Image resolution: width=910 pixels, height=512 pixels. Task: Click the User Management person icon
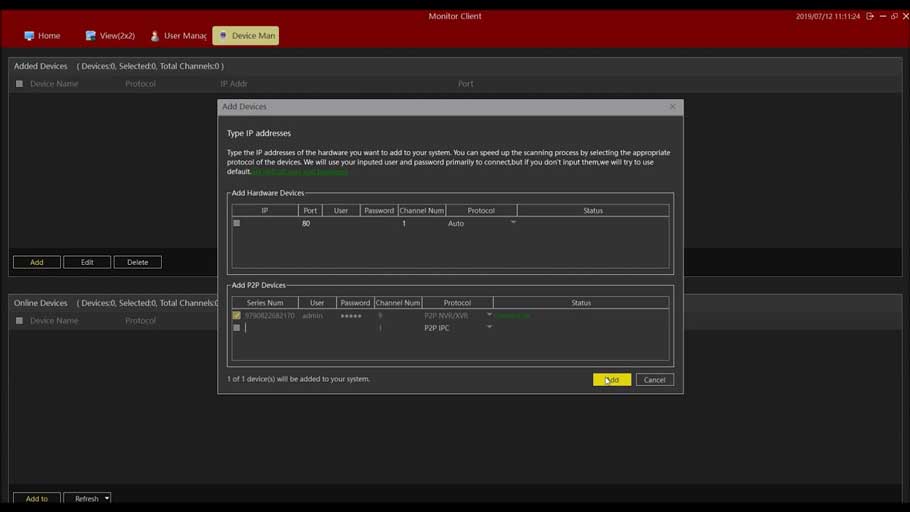point(155,36)
